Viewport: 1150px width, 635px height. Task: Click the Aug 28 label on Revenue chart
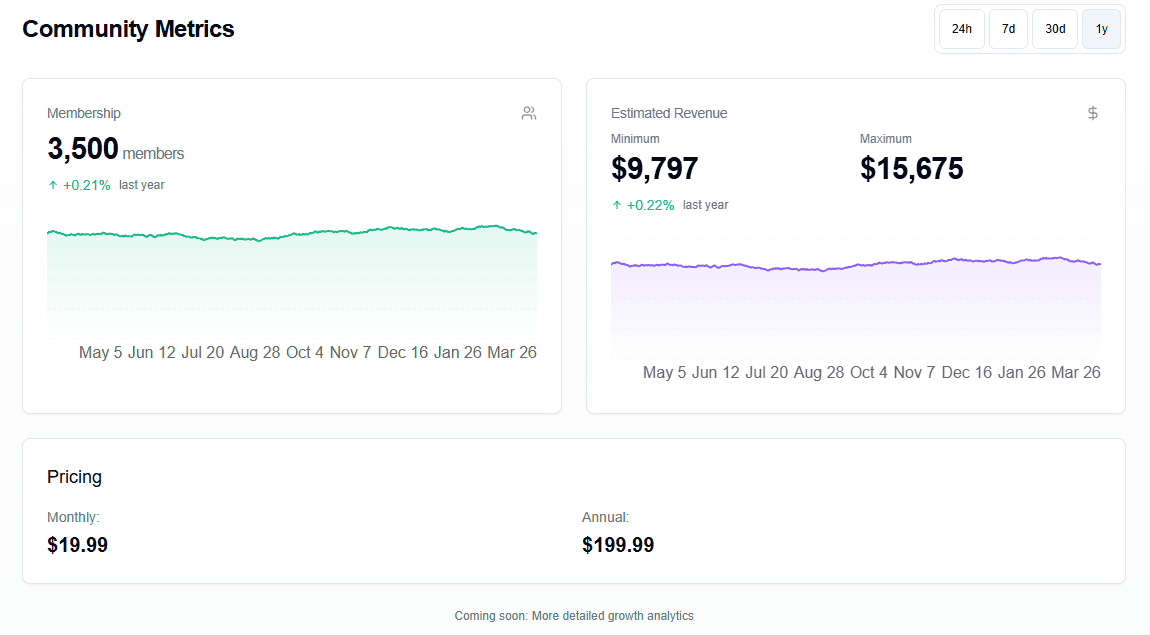pos(819,372)
